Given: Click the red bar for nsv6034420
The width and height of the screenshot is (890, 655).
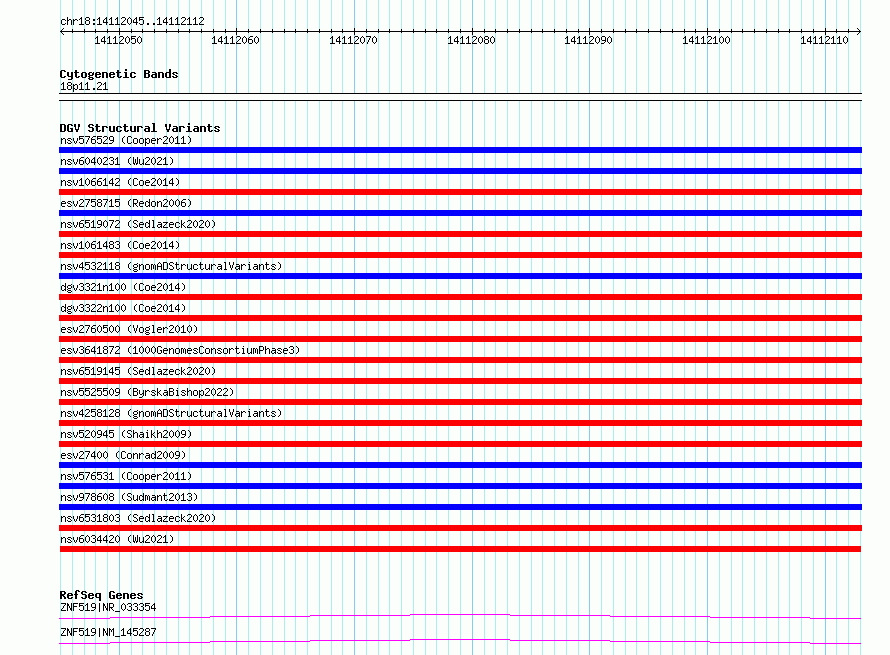Looking at the screenshot, I should 460,549.
